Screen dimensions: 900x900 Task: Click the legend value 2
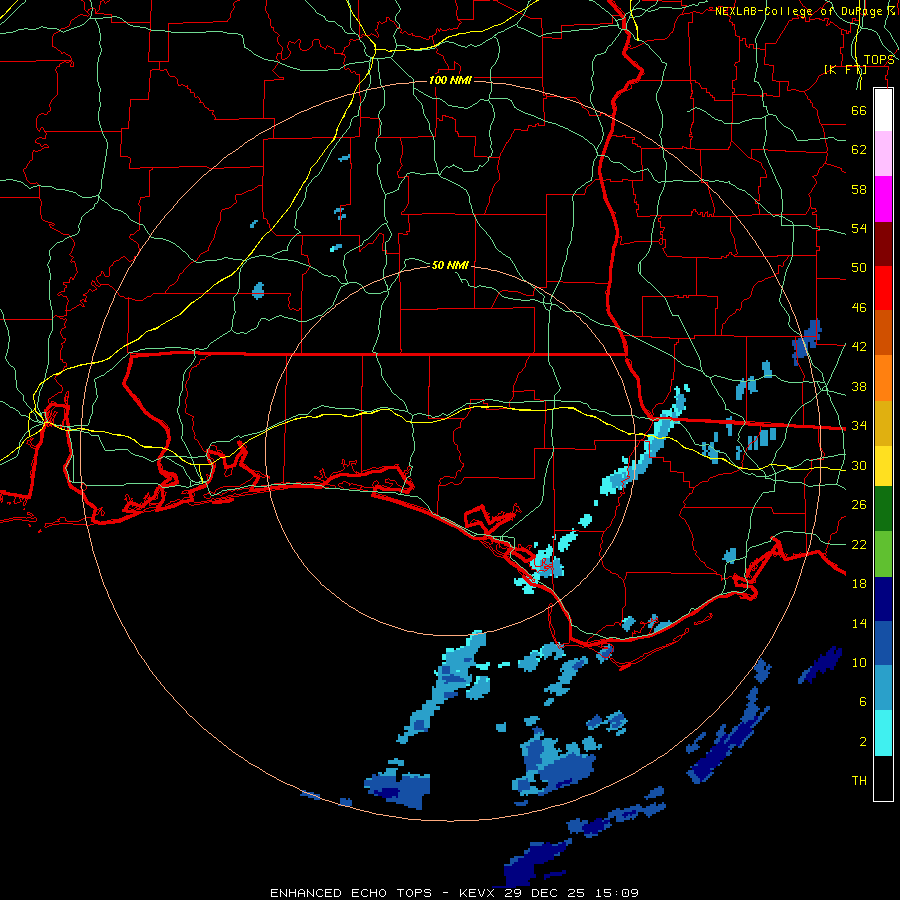click(x=863, y=741)
